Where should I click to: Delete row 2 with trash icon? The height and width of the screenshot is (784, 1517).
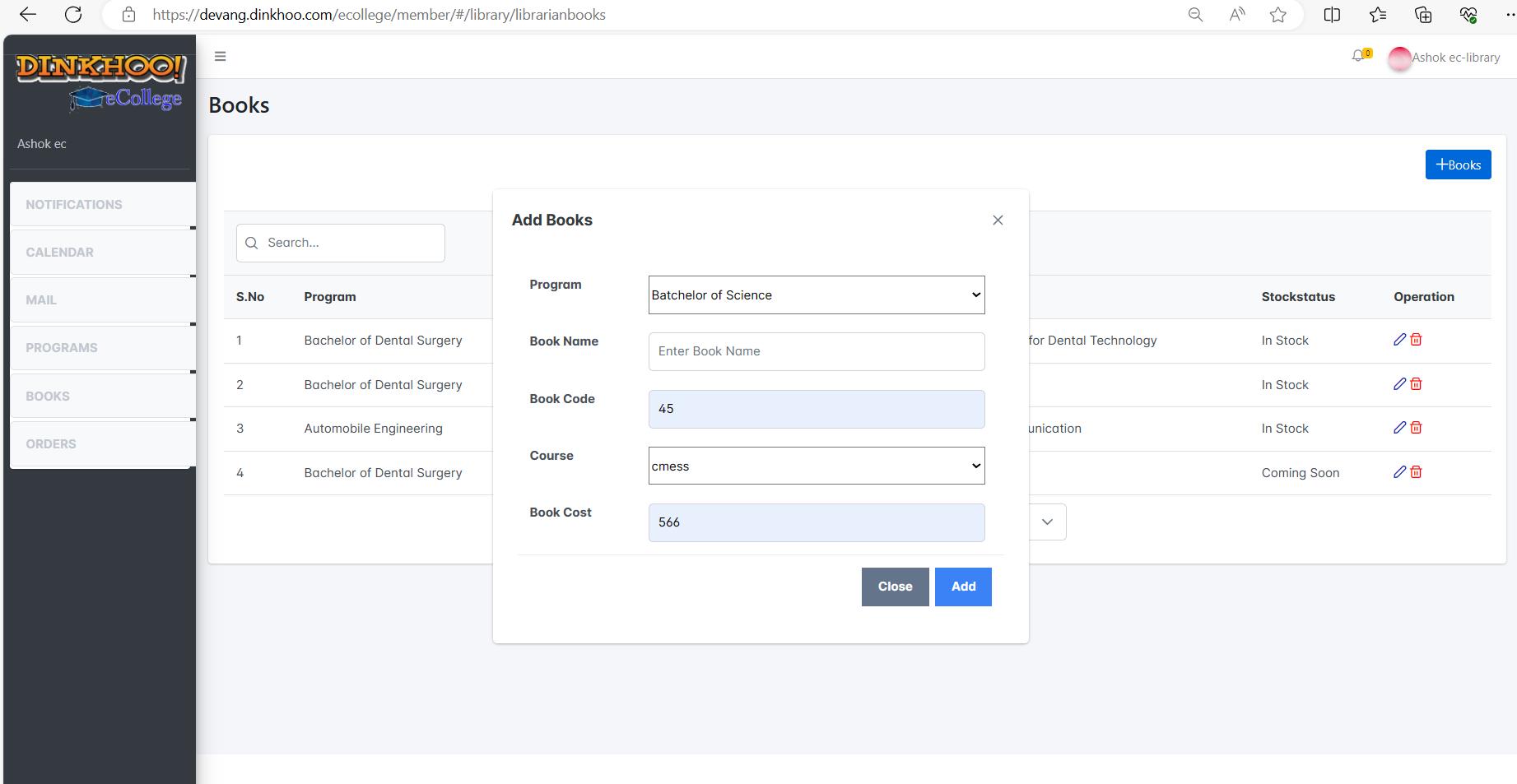click(1416, 384)
